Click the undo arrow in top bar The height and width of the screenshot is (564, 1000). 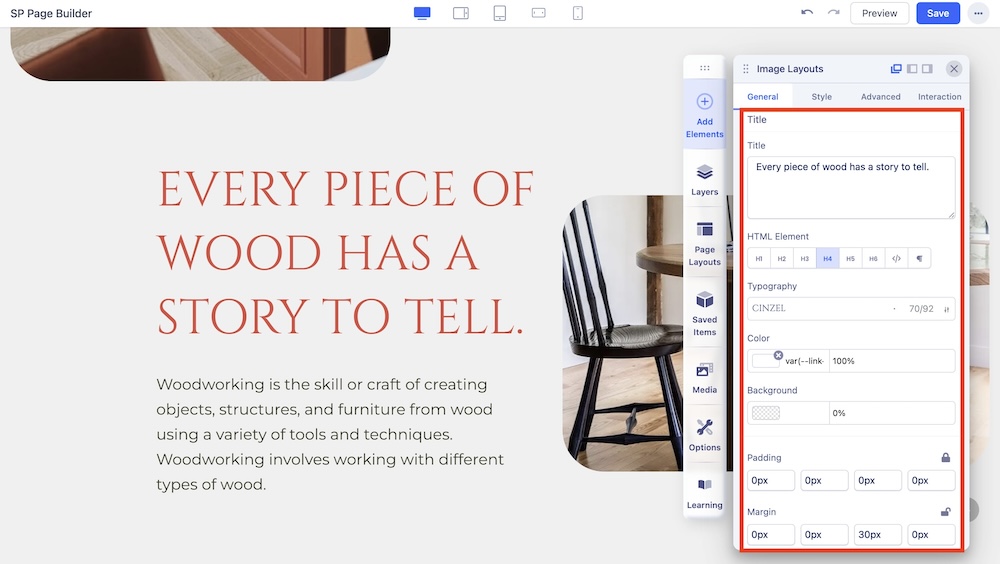807,13
